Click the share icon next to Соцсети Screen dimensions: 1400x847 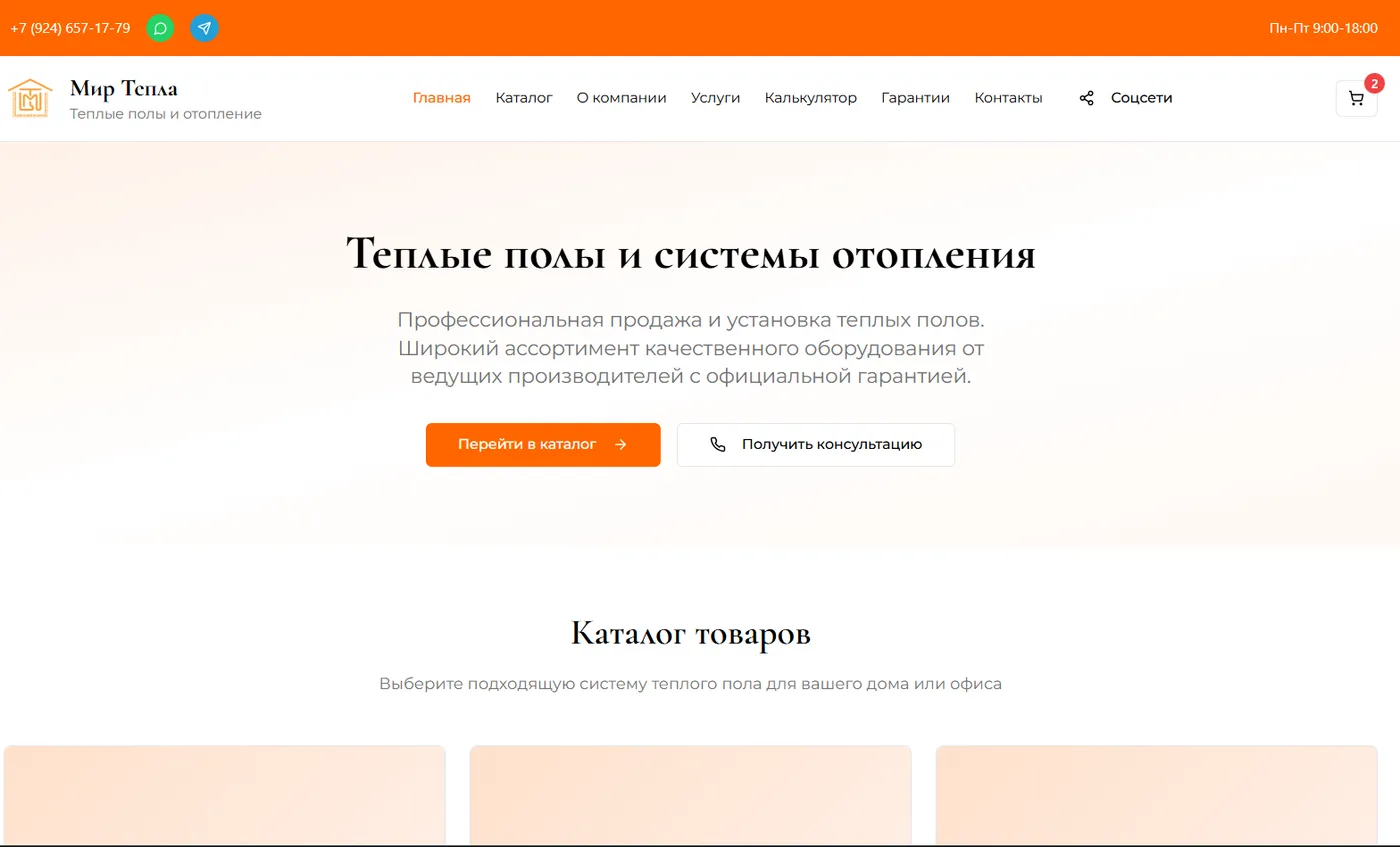[x=1087, y=98]
